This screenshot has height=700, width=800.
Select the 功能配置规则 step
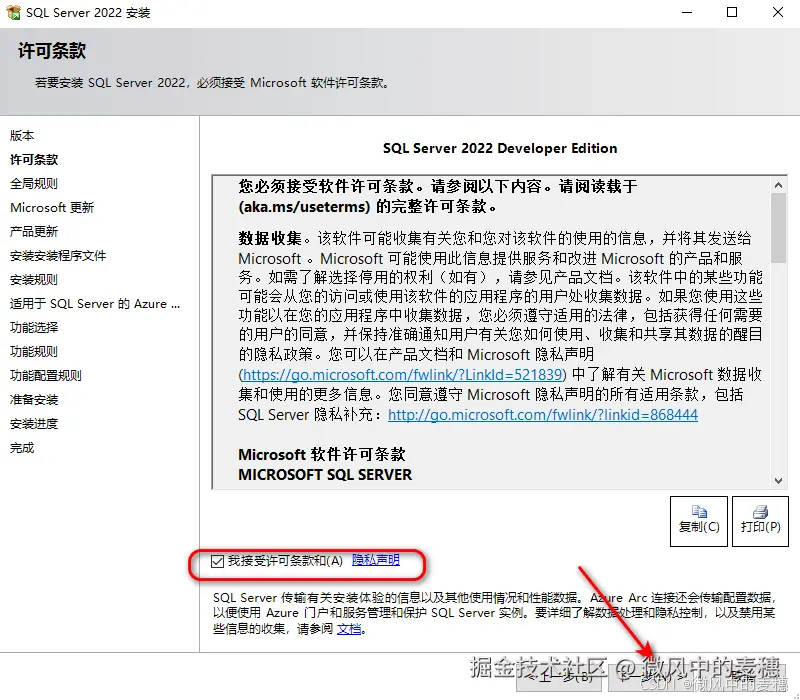[x=46, y=376]
